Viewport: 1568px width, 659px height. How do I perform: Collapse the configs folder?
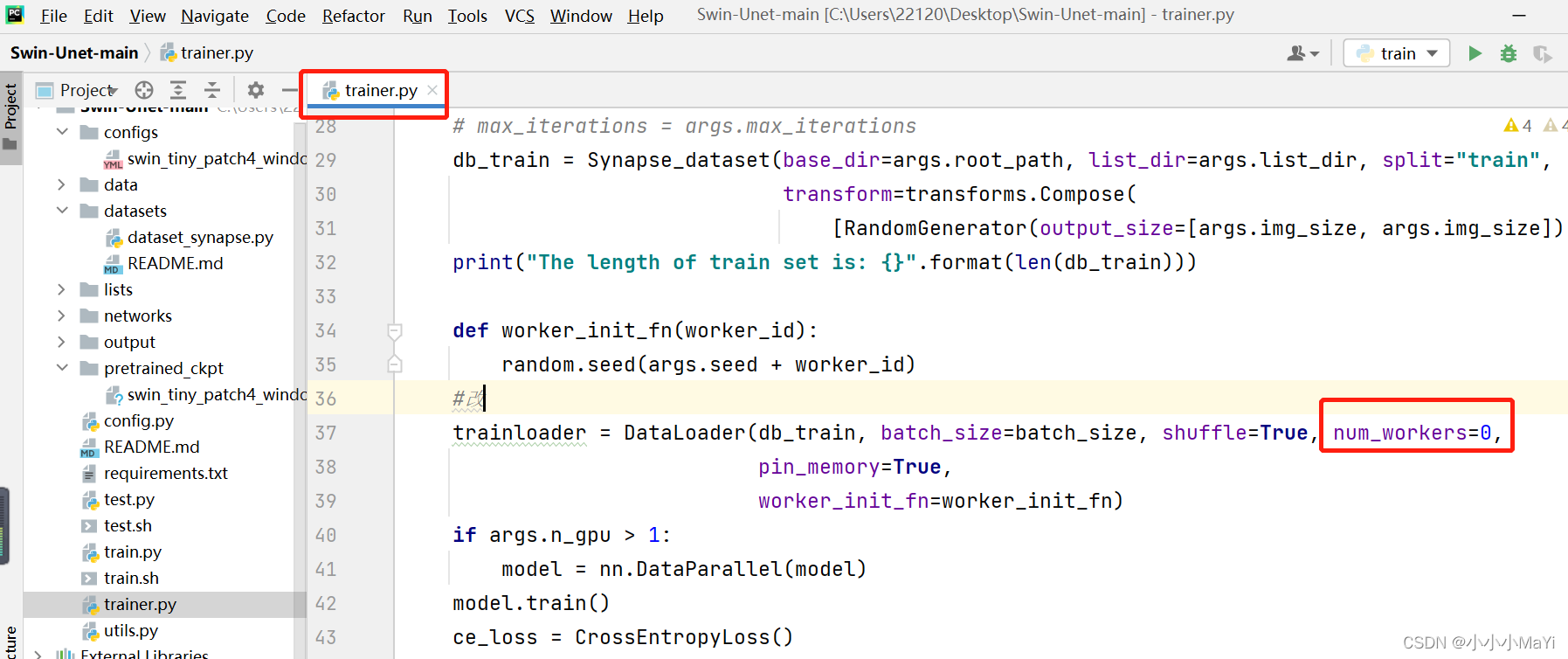coord(62,132)
